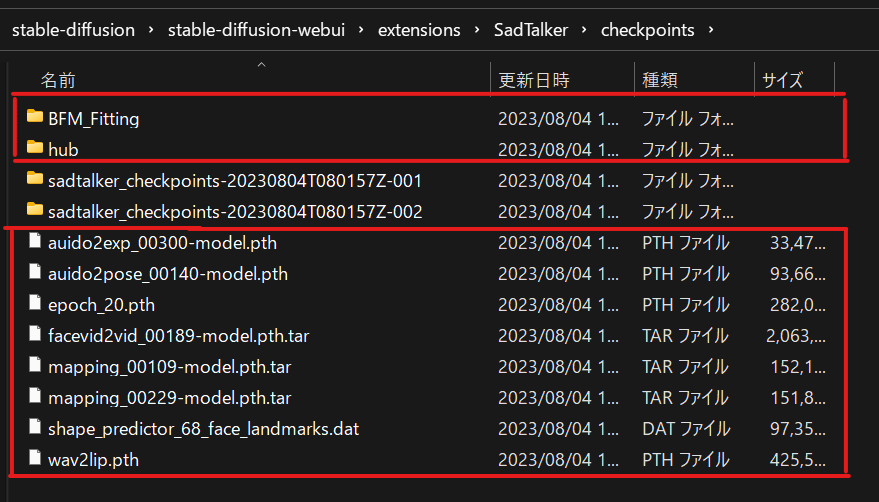Go to stable-diffusion-webui breadcrumb
This screenshot has height=502, width=879.
pyautogui.click(x=256, y=30)
